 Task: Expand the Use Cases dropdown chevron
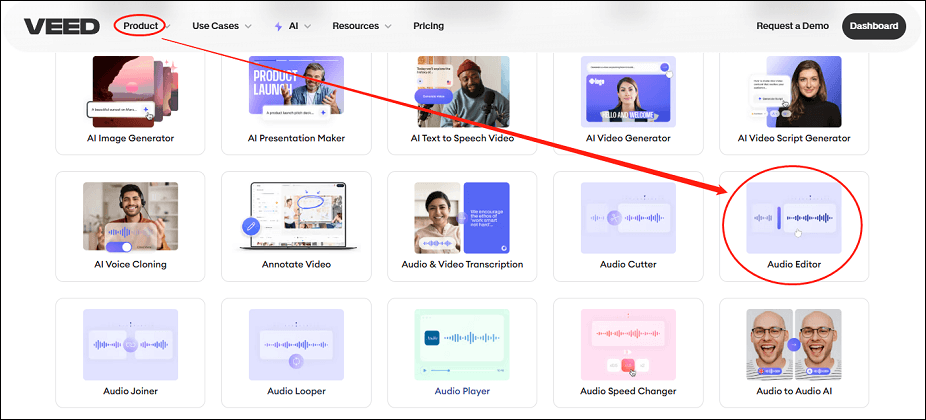248,27
